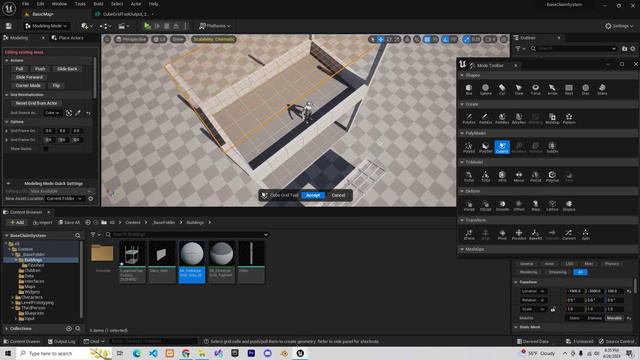
Task: Expand the Characters folder in tree
Action: point(13,298)
